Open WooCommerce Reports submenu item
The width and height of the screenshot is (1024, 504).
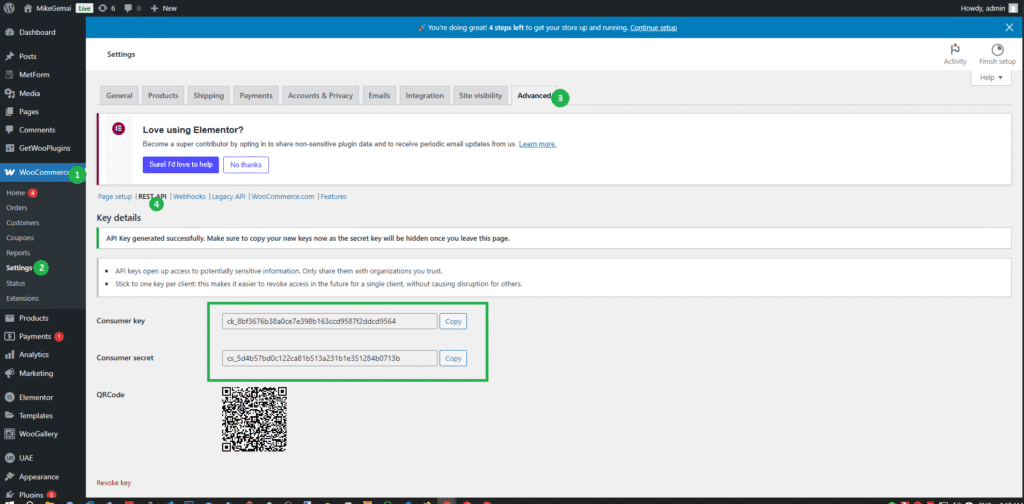18,253
